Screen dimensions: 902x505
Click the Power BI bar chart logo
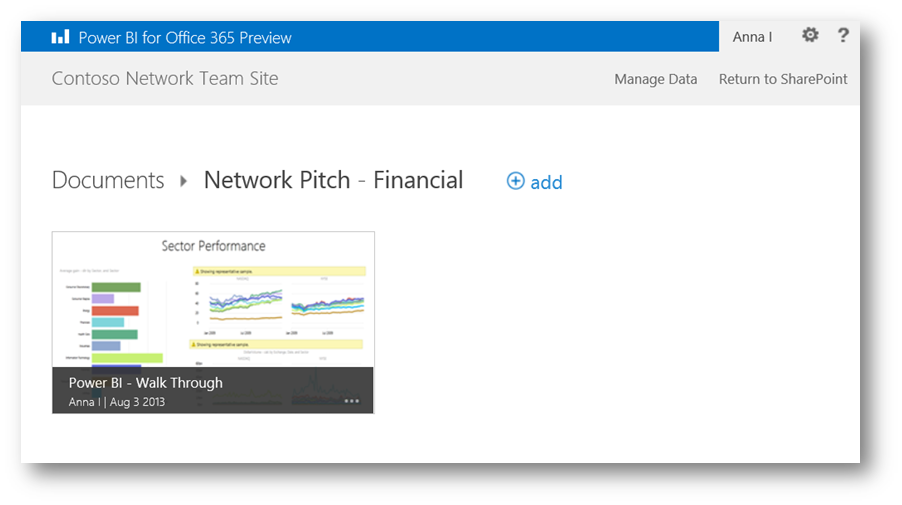point(60,37)
